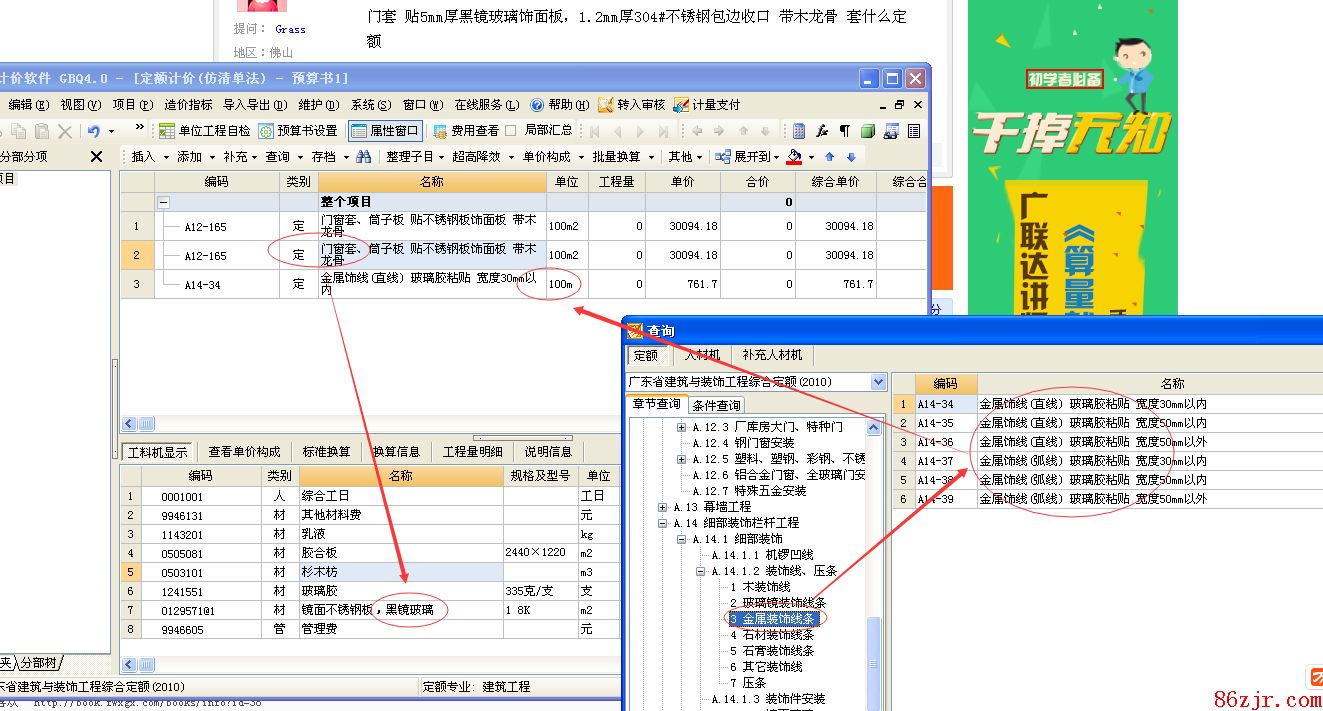
Task: Collapse the 整个项目 row minus box
Action: 163,202
